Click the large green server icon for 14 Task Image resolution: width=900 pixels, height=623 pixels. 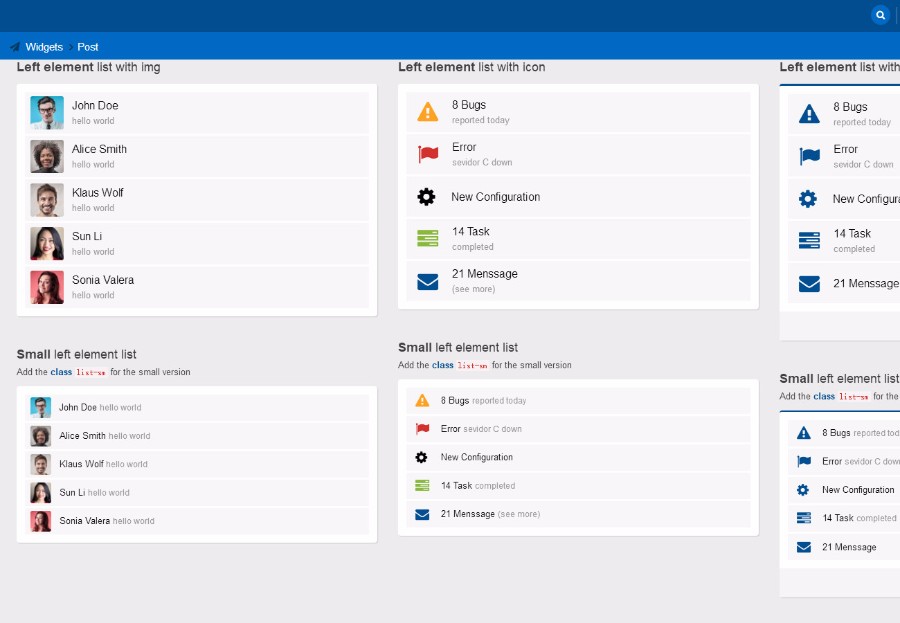(x=428, y=239)
